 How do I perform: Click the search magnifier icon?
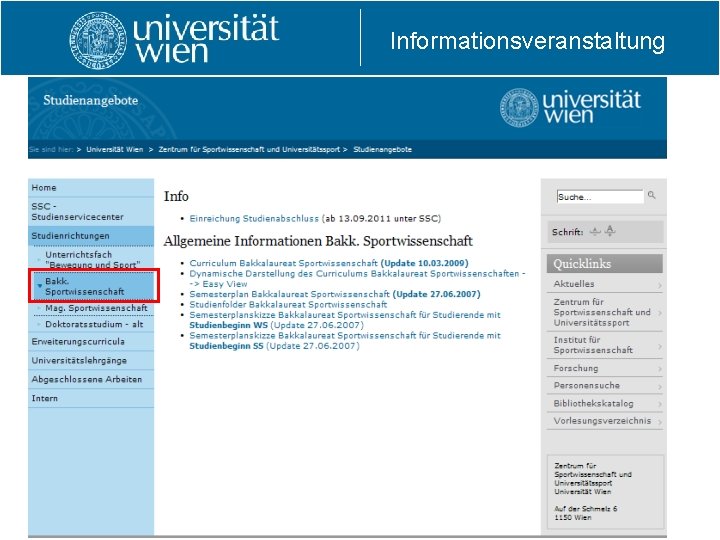click(652, 196)
